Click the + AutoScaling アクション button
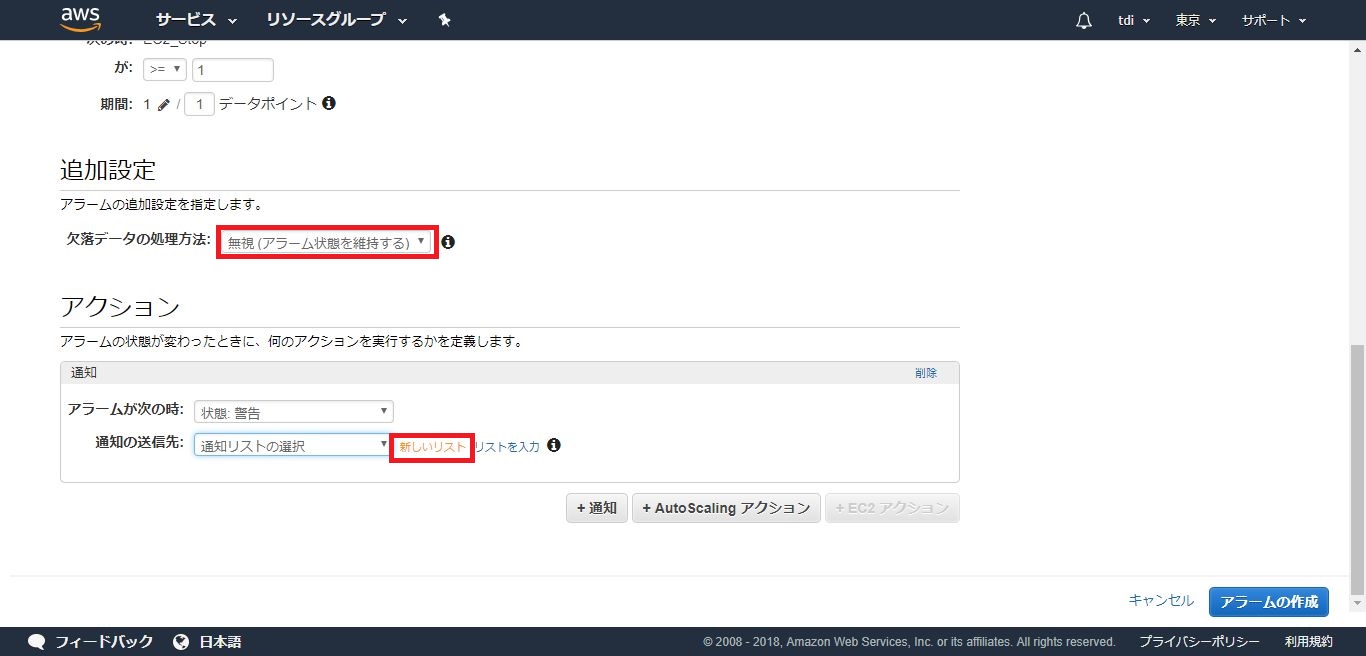1366x656 pixels. [726, 508]
